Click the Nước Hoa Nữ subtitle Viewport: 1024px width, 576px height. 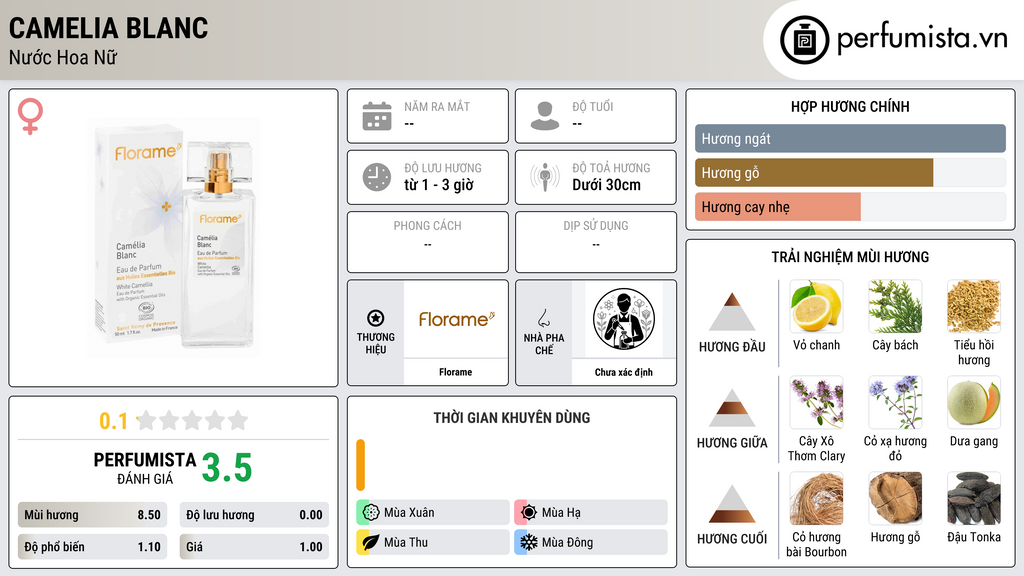pyautogui.click(x=63, y=58)
